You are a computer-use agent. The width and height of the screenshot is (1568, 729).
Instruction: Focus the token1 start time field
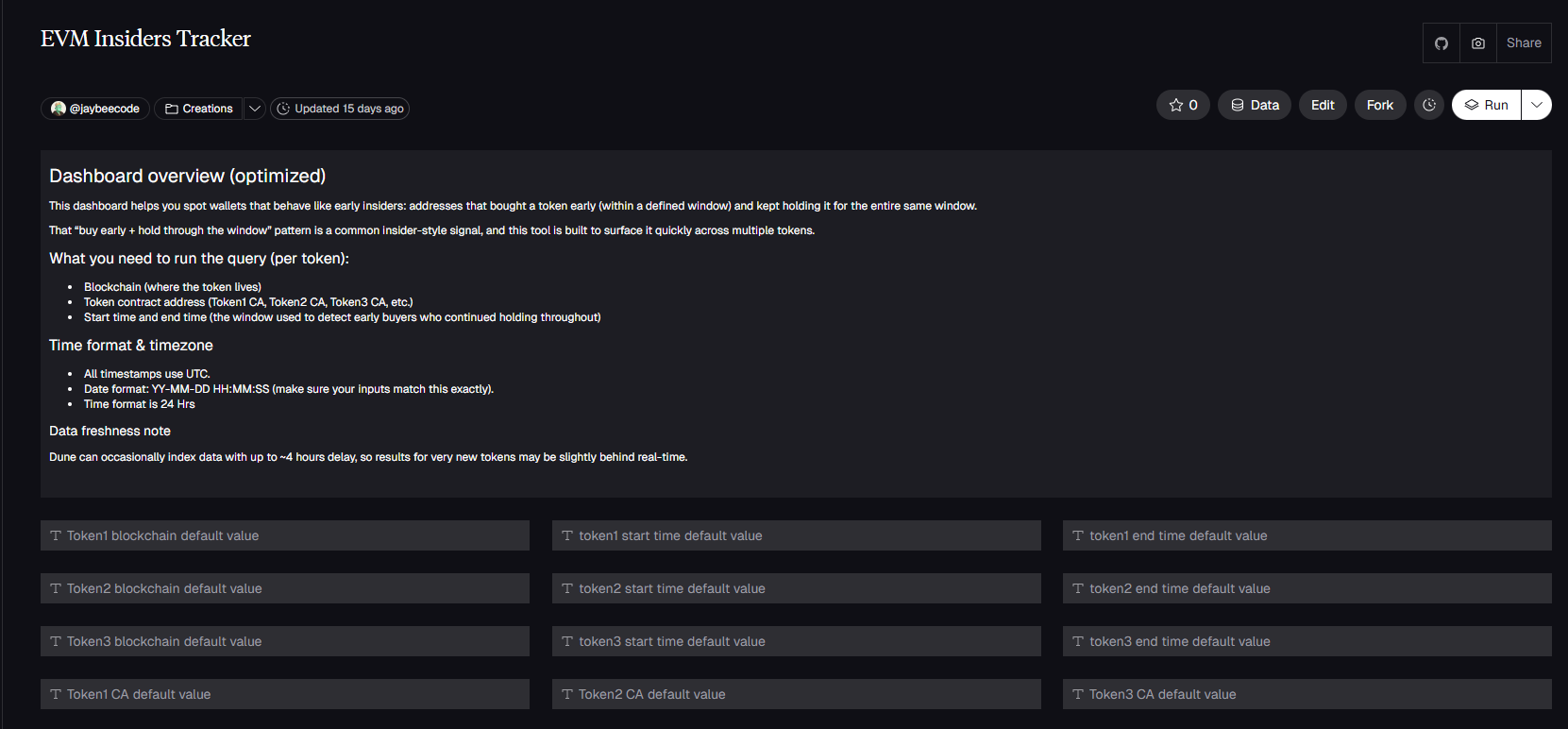(796, 535)
